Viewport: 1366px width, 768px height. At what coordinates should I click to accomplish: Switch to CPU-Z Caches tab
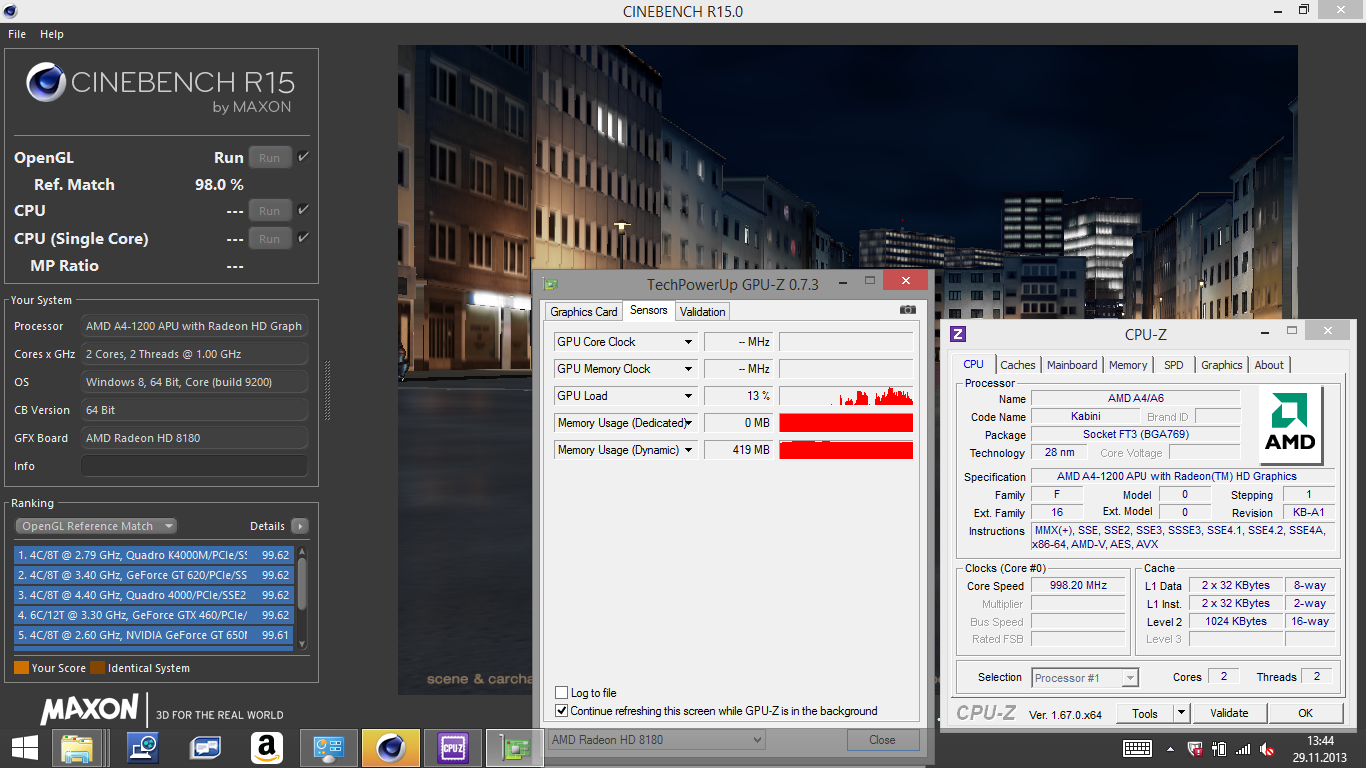coord(1018,365)
